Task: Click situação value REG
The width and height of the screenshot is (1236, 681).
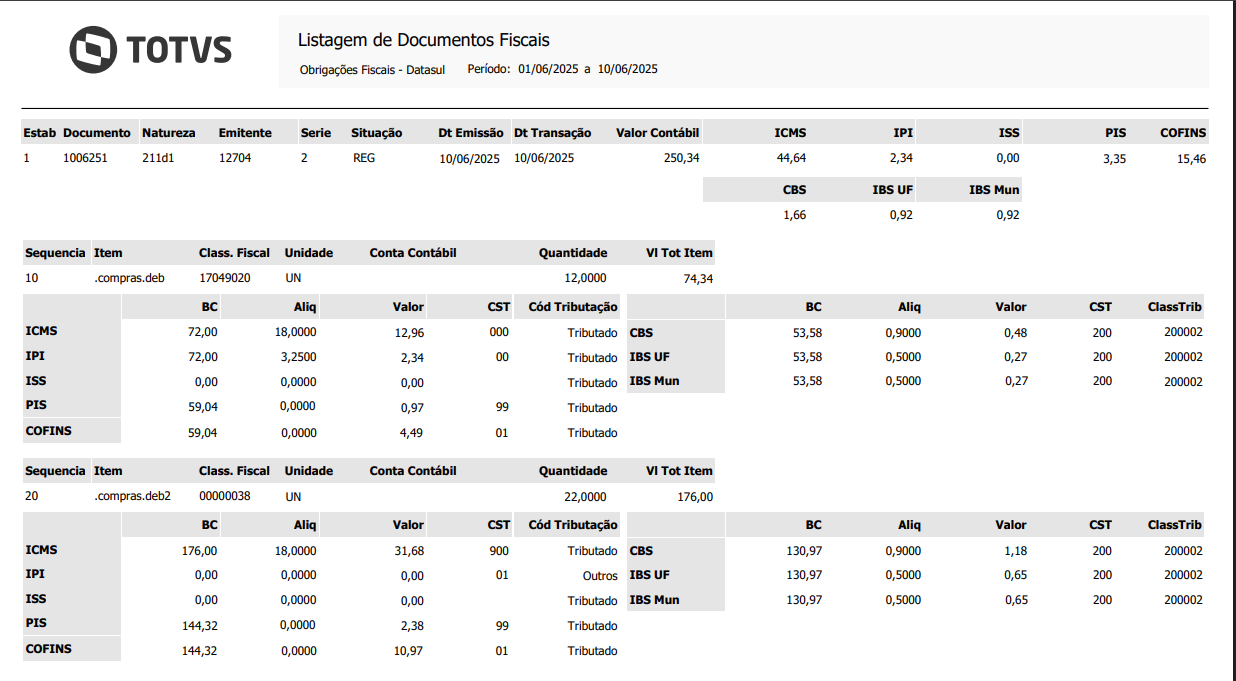Action: pos(364,158)
